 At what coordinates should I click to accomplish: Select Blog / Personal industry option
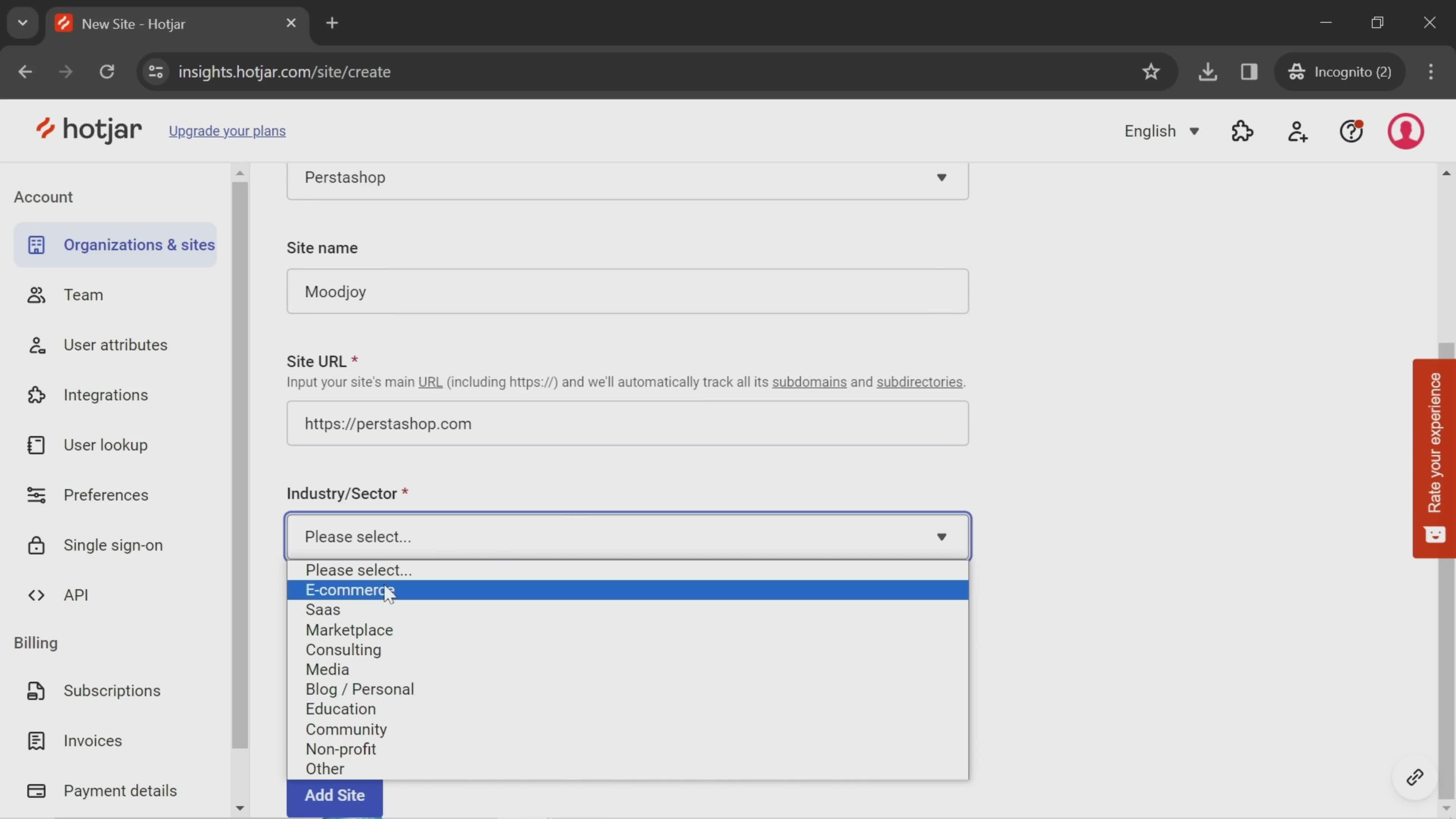[x=628, y=690]
